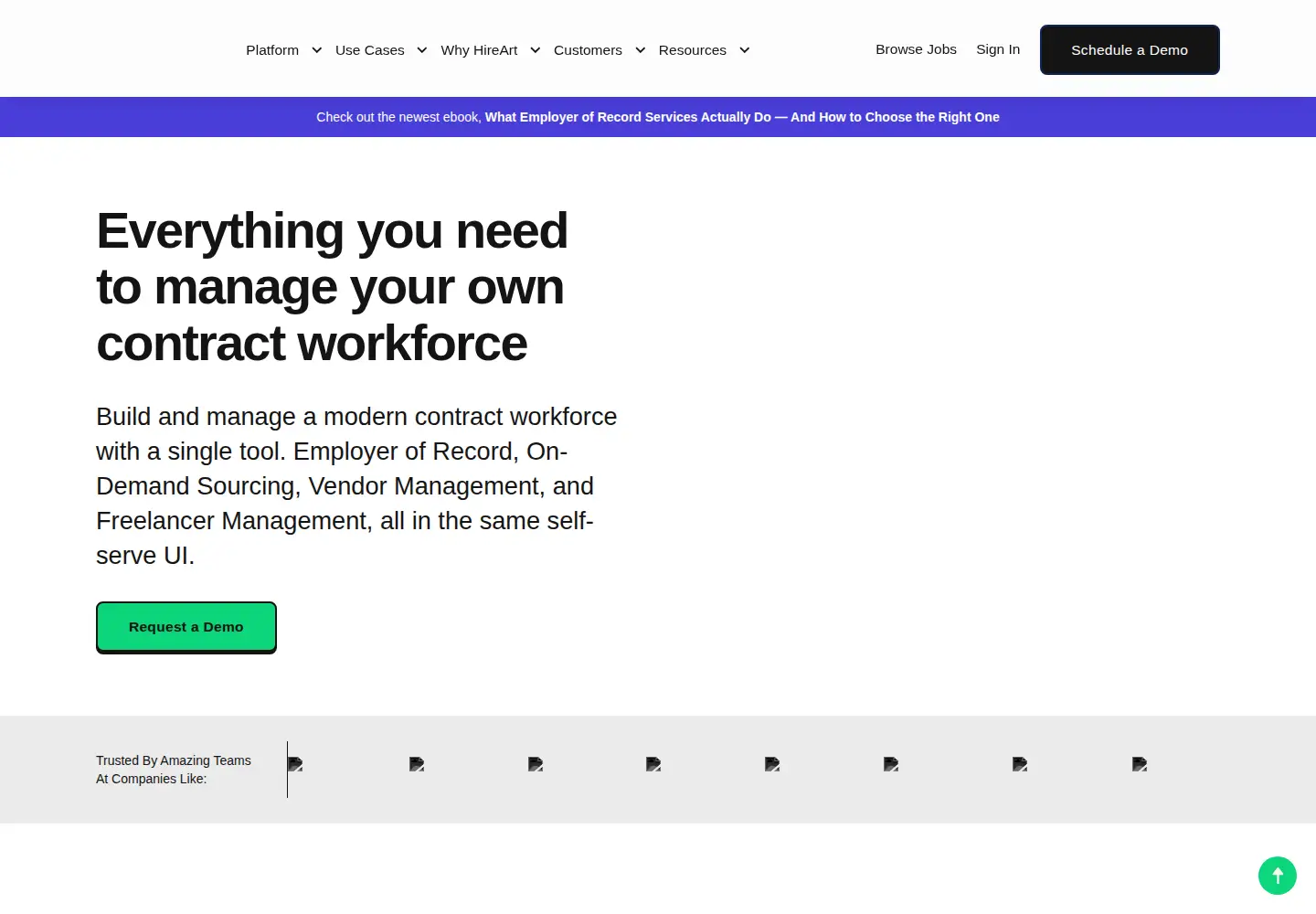Image resolution: width=1316 pixels, height=914 pixels.
Task: Expand the chevron next to Customers
Action: pyautogui.click(x=640, y=50)
